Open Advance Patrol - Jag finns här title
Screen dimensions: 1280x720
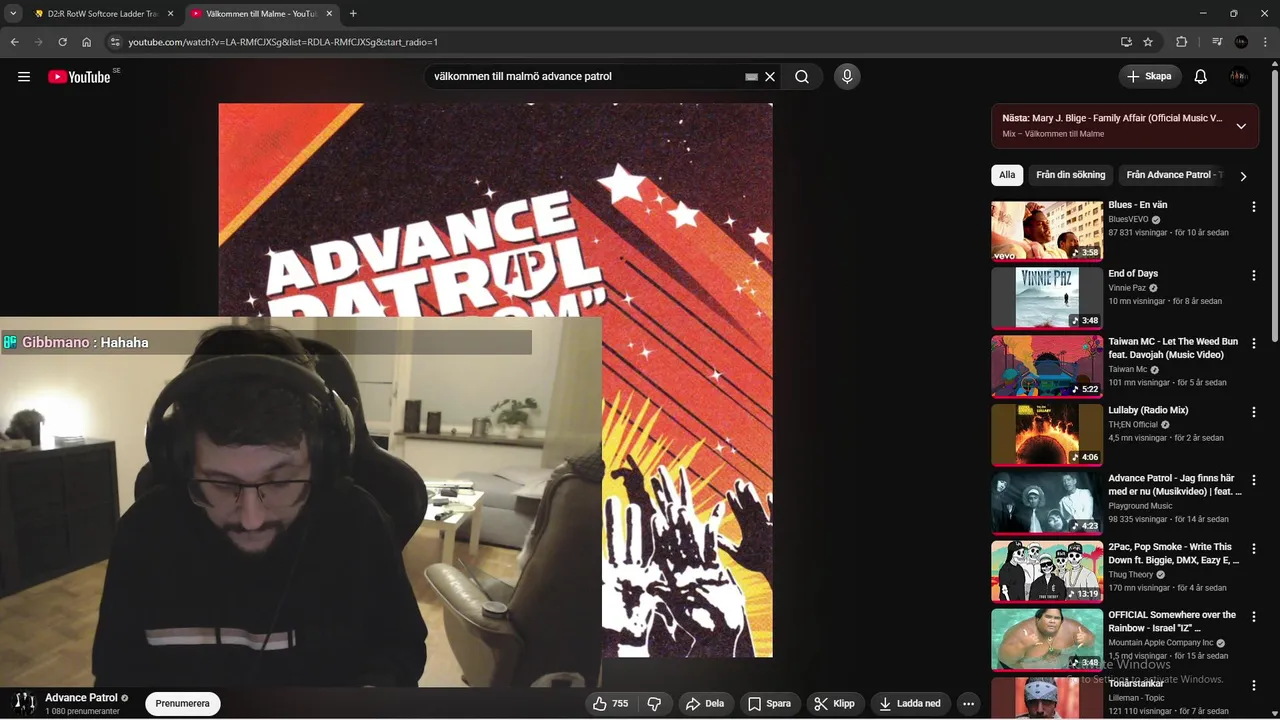1175,485
